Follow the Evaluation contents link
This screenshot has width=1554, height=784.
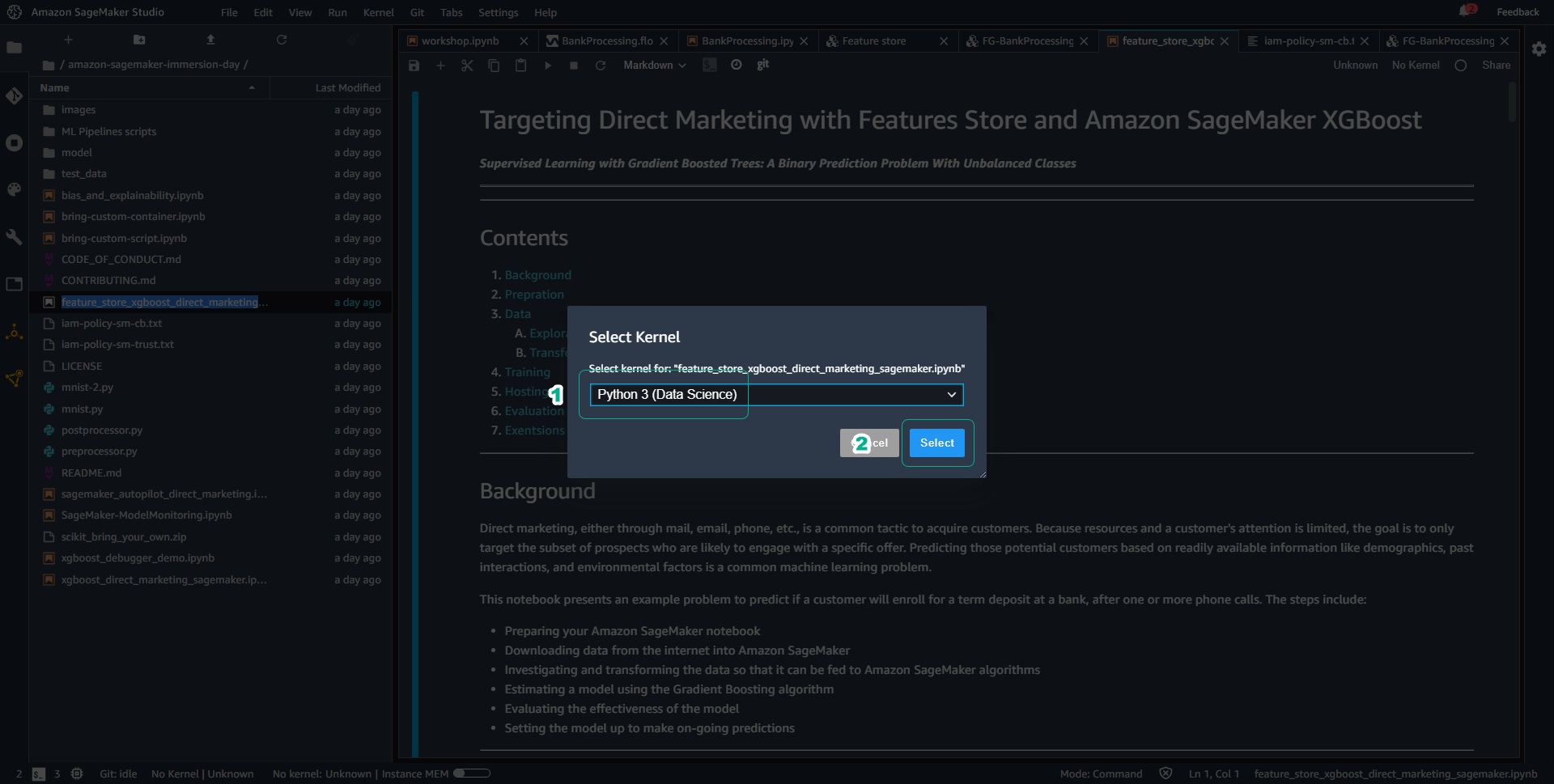pyautogui.click(x=534, y=412)
